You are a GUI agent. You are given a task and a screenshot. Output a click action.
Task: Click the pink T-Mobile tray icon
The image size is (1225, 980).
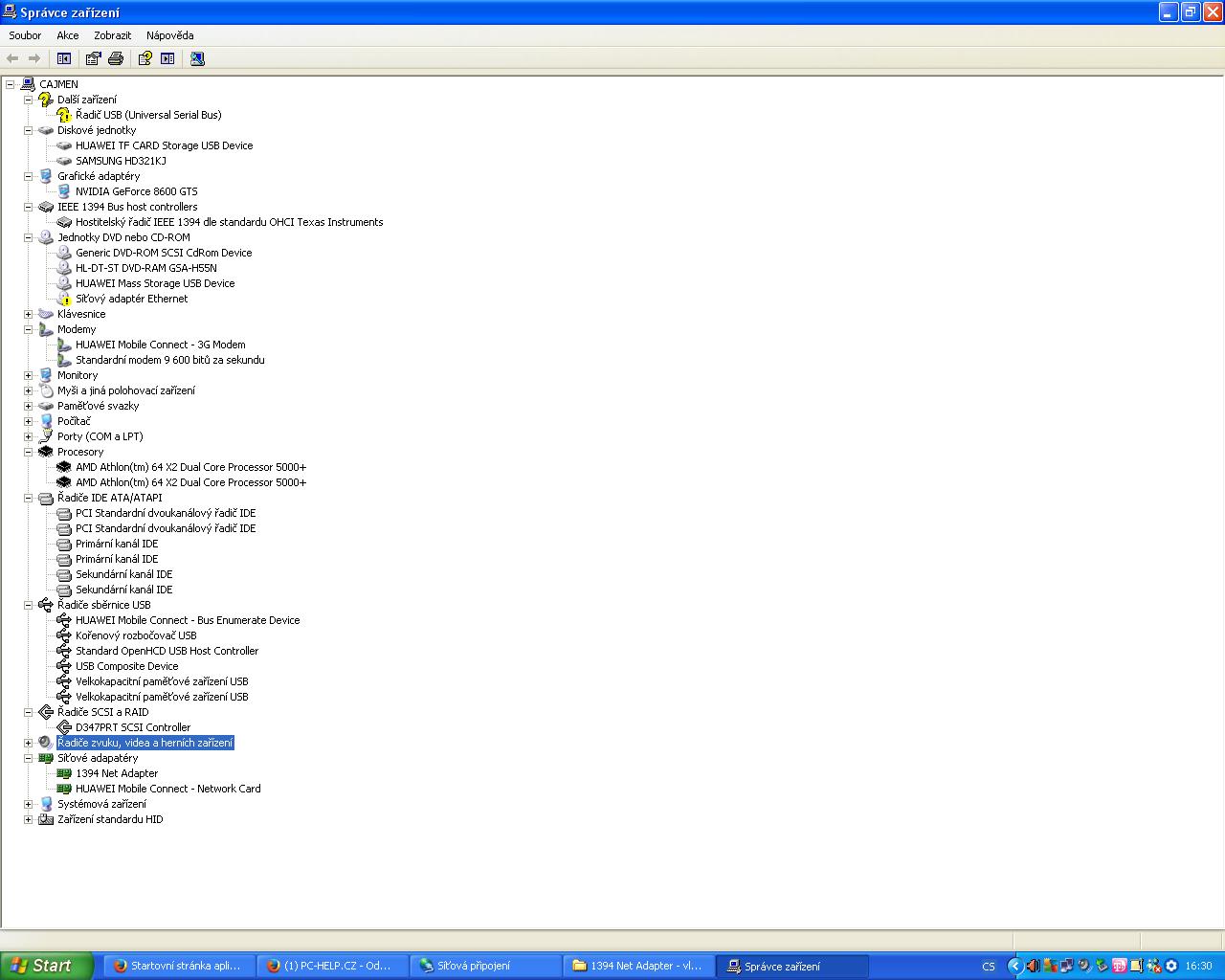[1119, 966]
